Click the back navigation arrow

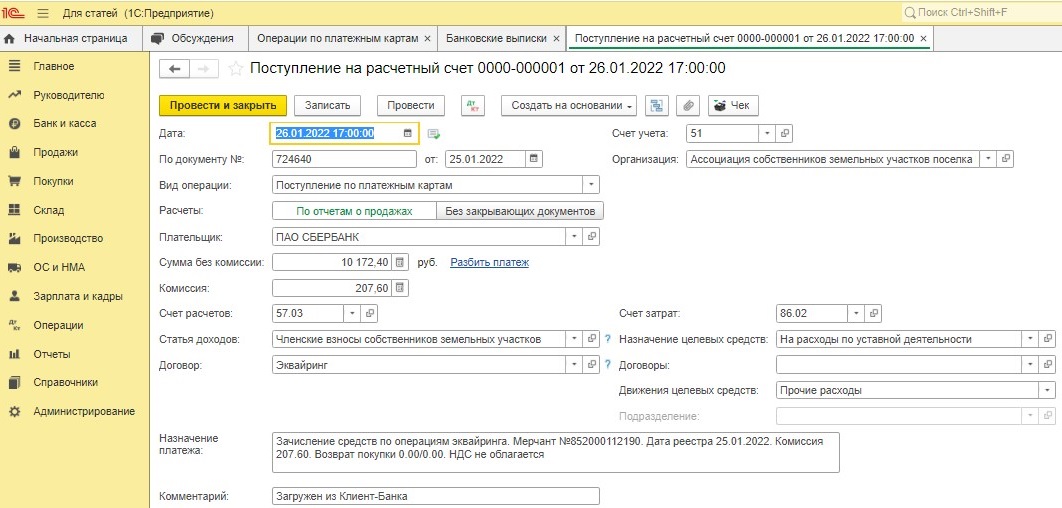[174, 68]
